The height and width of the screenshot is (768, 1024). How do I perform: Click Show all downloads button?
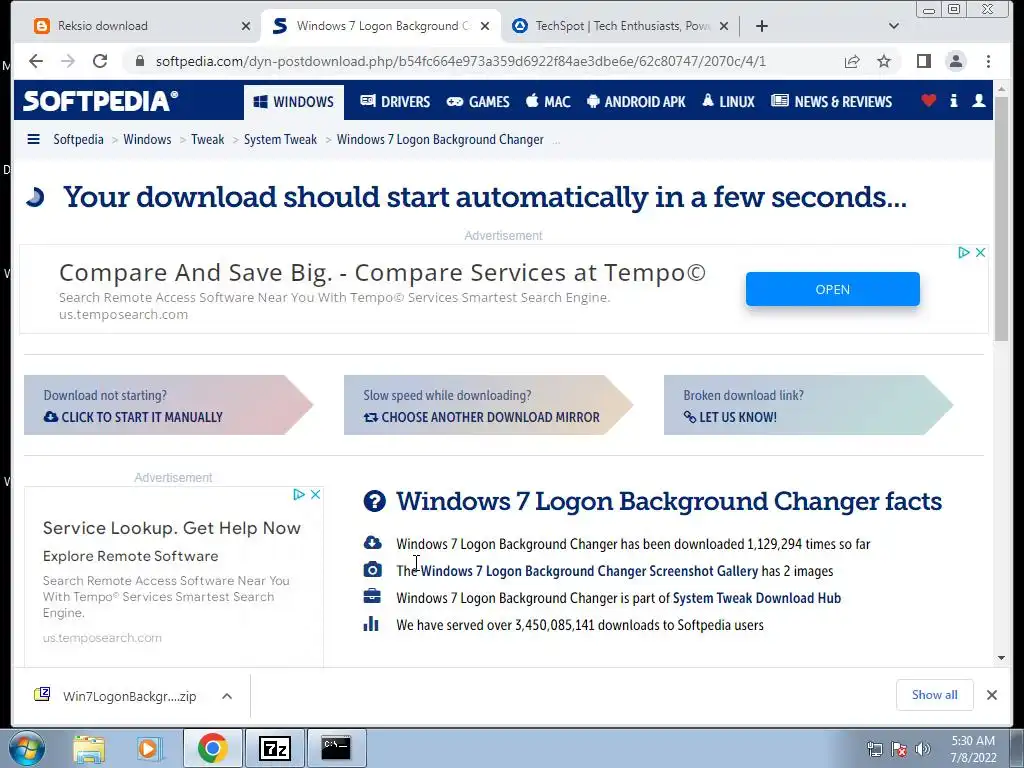(935, 695)
